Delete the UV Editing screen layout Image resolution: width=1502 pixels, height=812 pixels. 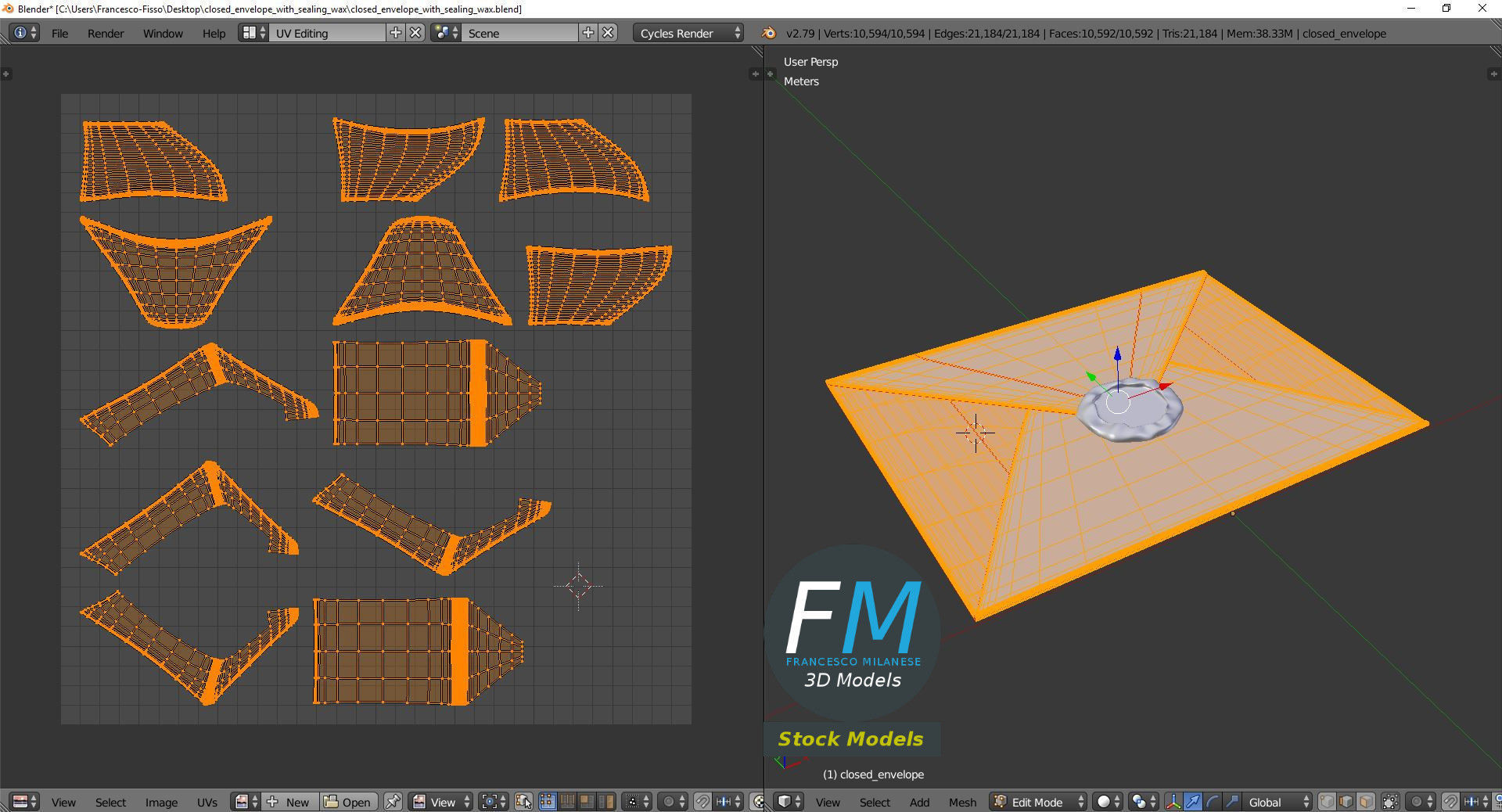[x=416, y=33]
